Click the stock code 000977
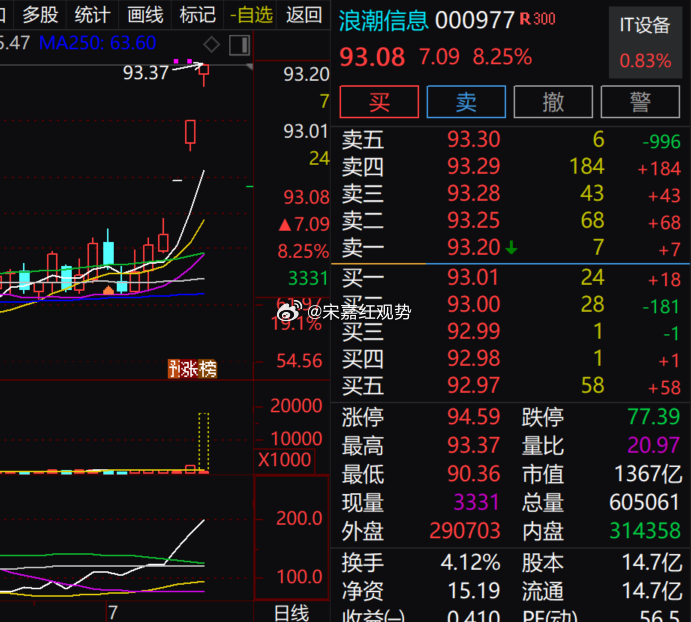Viewport: 691px width, 622px height. [475, 20]
